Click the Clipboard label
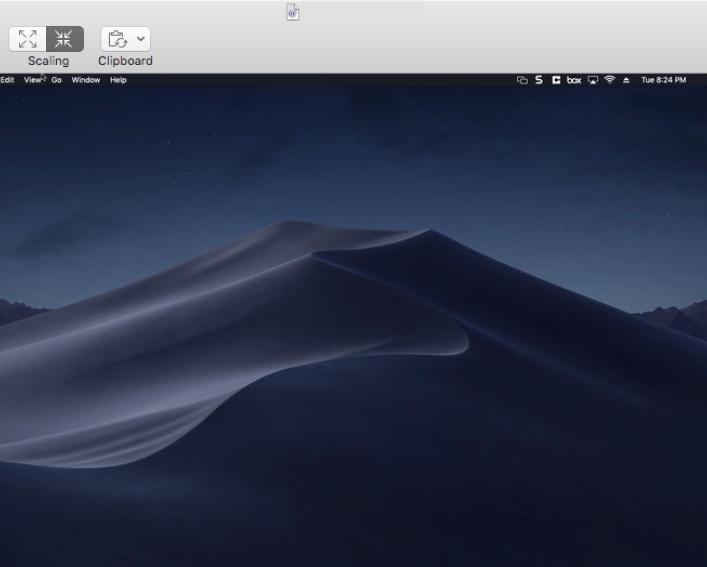Image resolution: width=707 pixels, height=567 pixels. 125,61
